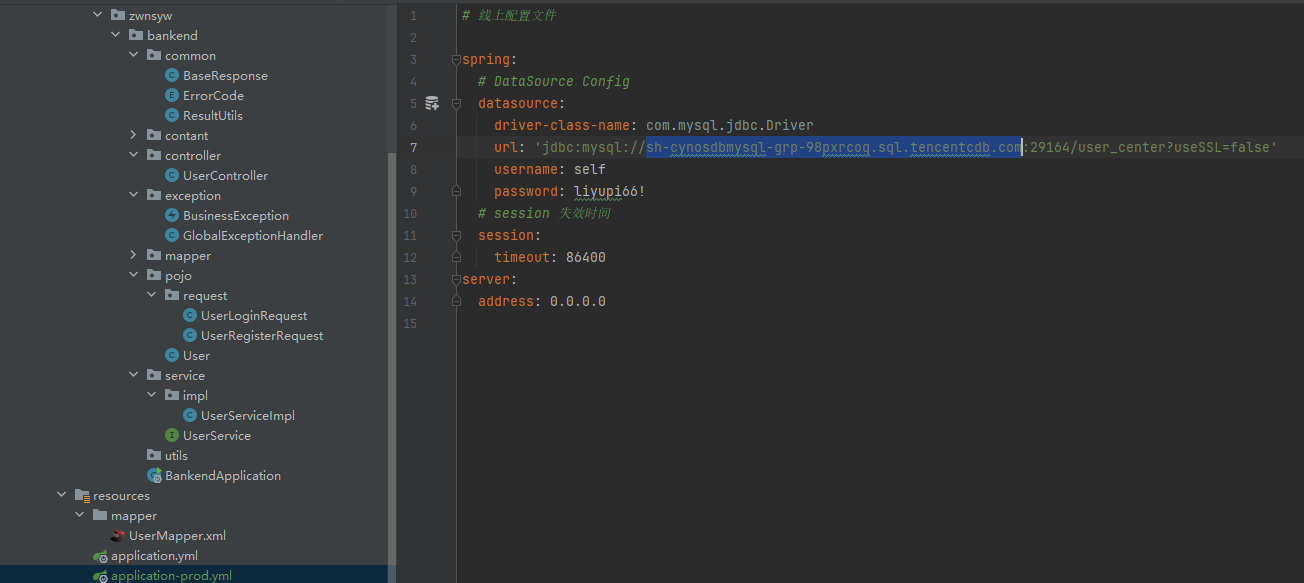Image resolution: width=1304 pixels, height=583 pixels.
Task: Click the BaseResponse class icon
Action: pyautogui.click(x=172, y=75)
